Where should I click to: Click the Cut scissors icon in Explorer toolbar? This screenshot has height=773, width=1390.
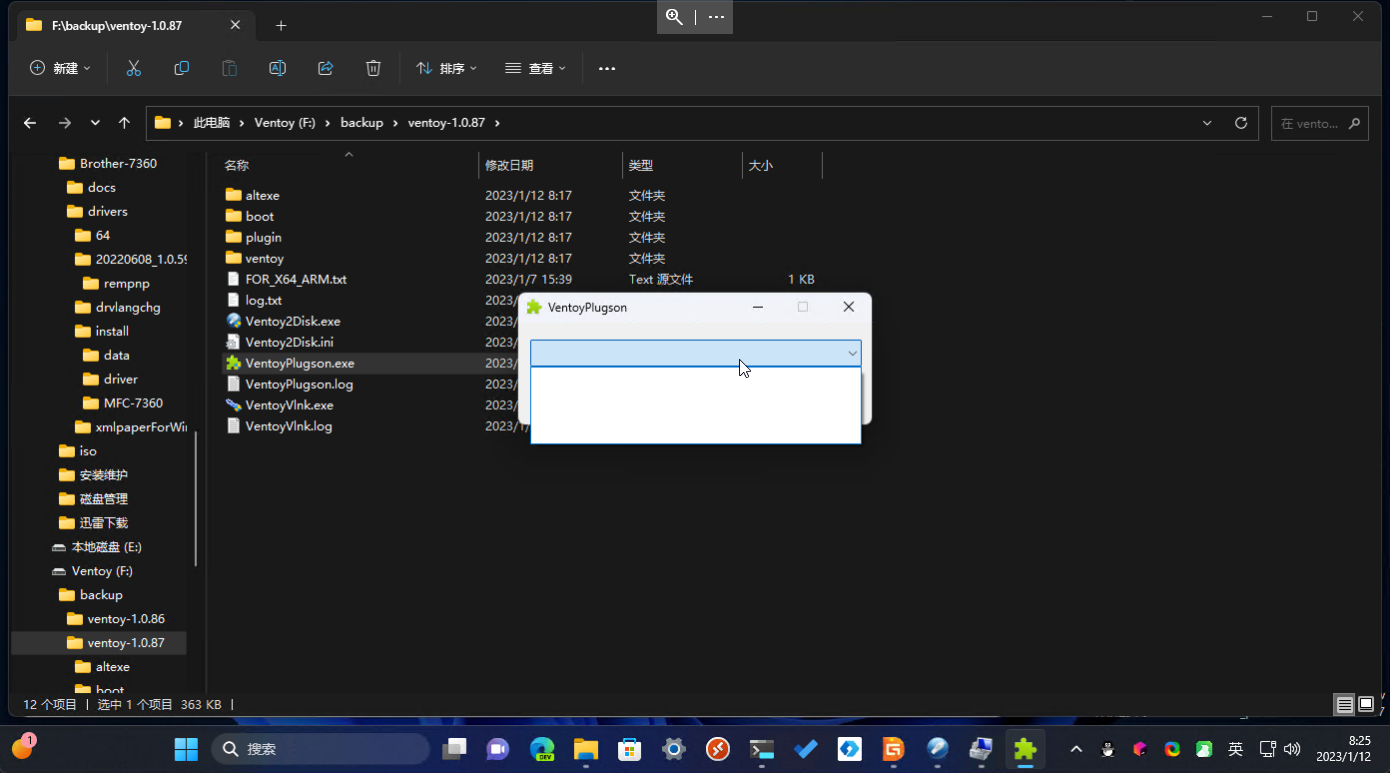click(x=133, y=68)
